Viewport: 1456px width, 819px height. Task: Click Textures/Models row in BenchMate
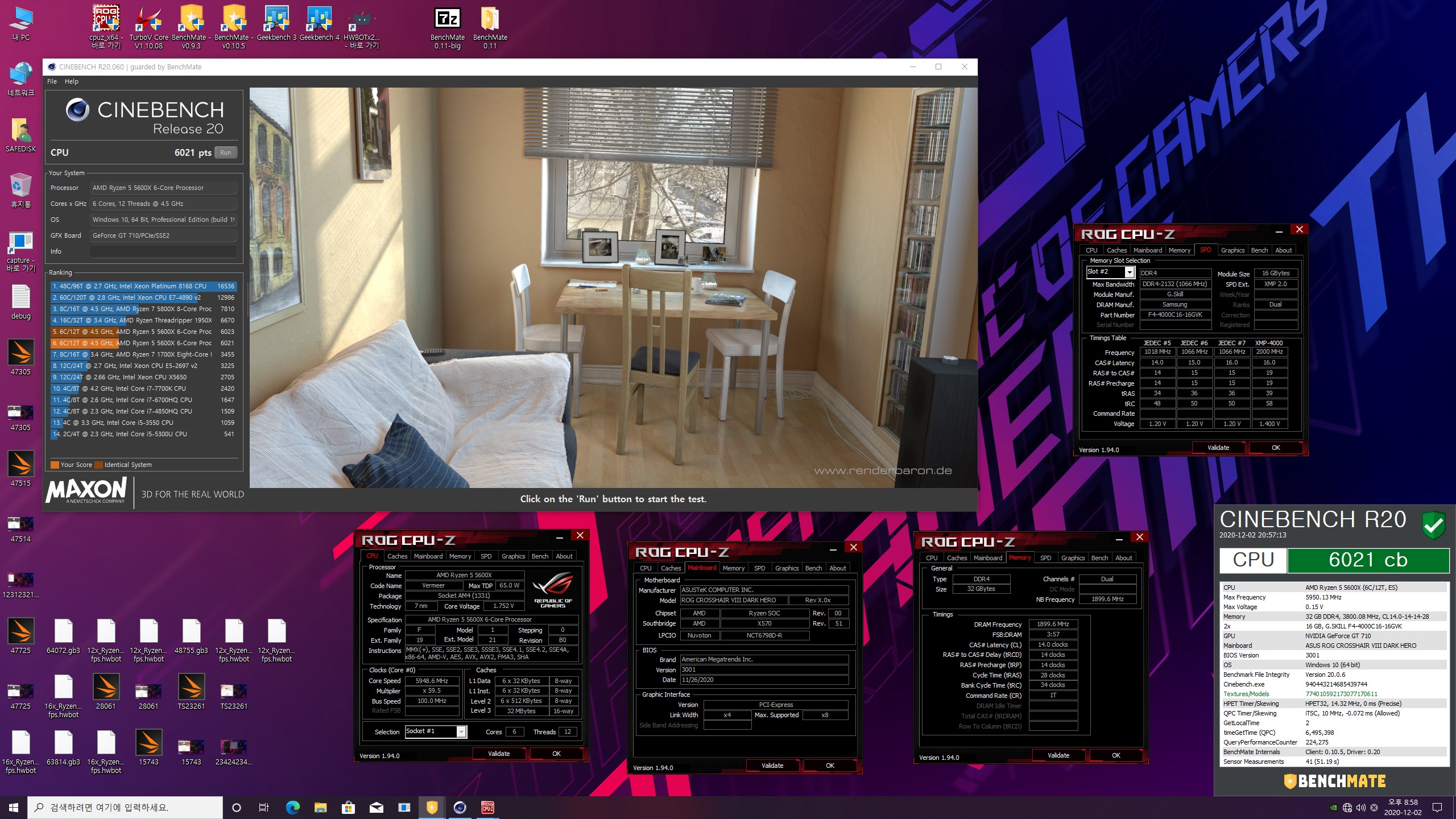(x=1334, y=694)
